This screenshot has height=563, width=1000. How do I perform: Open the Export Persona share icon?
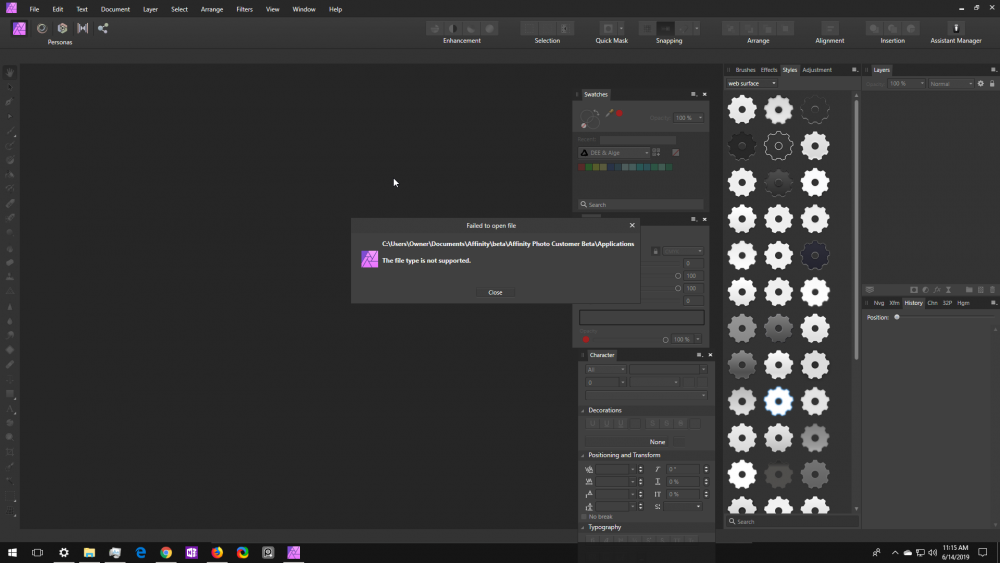click(x=103, y=28)
